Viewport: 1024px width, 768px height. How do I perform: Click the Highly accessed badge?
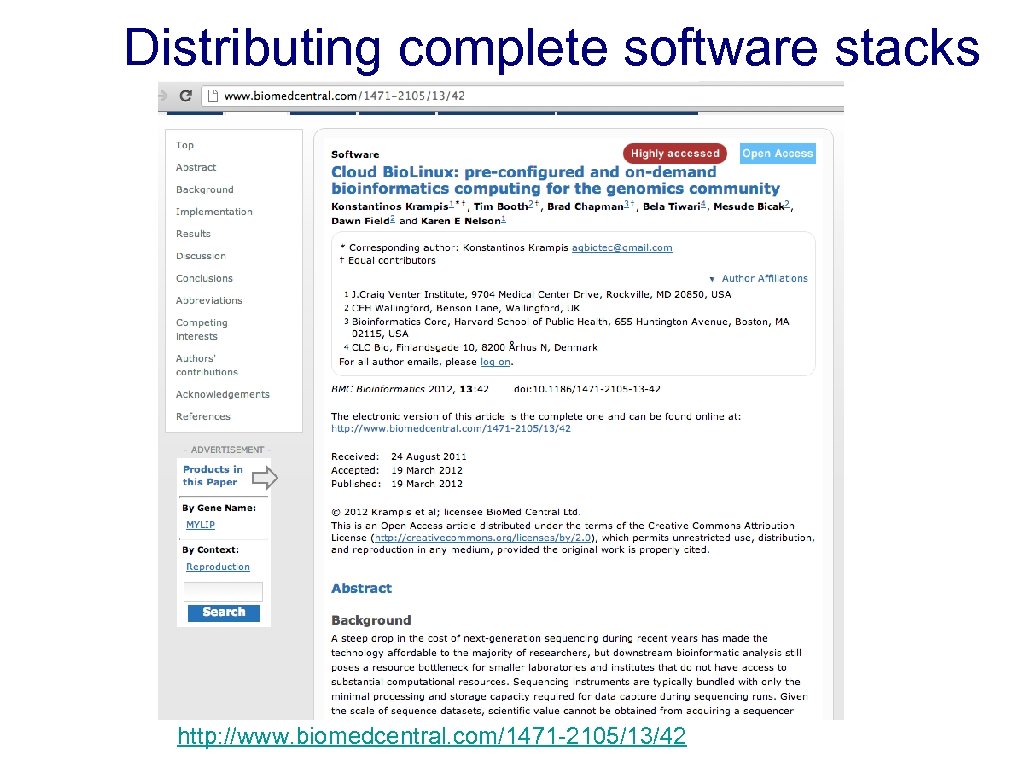click(x=675, y=153)
